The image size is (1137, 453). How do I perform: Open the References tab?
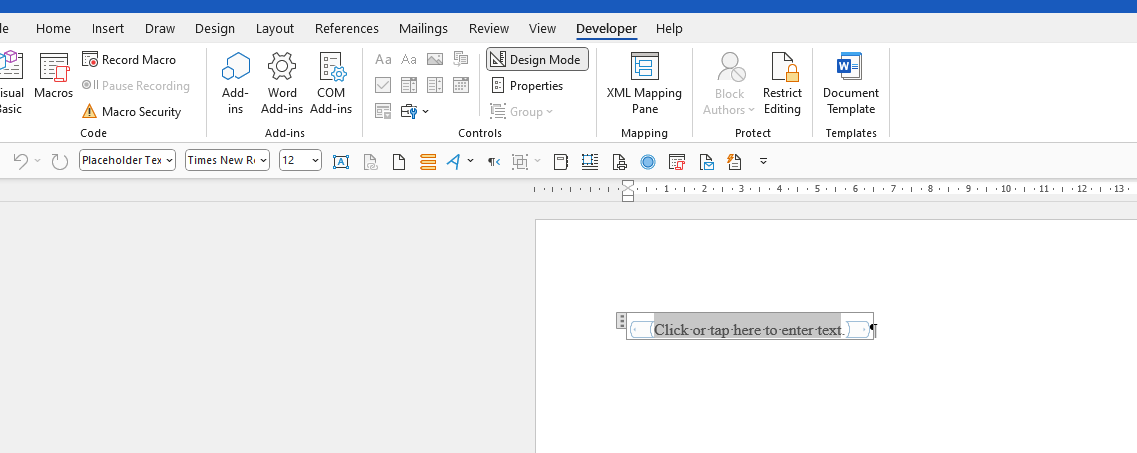[347, 28]
